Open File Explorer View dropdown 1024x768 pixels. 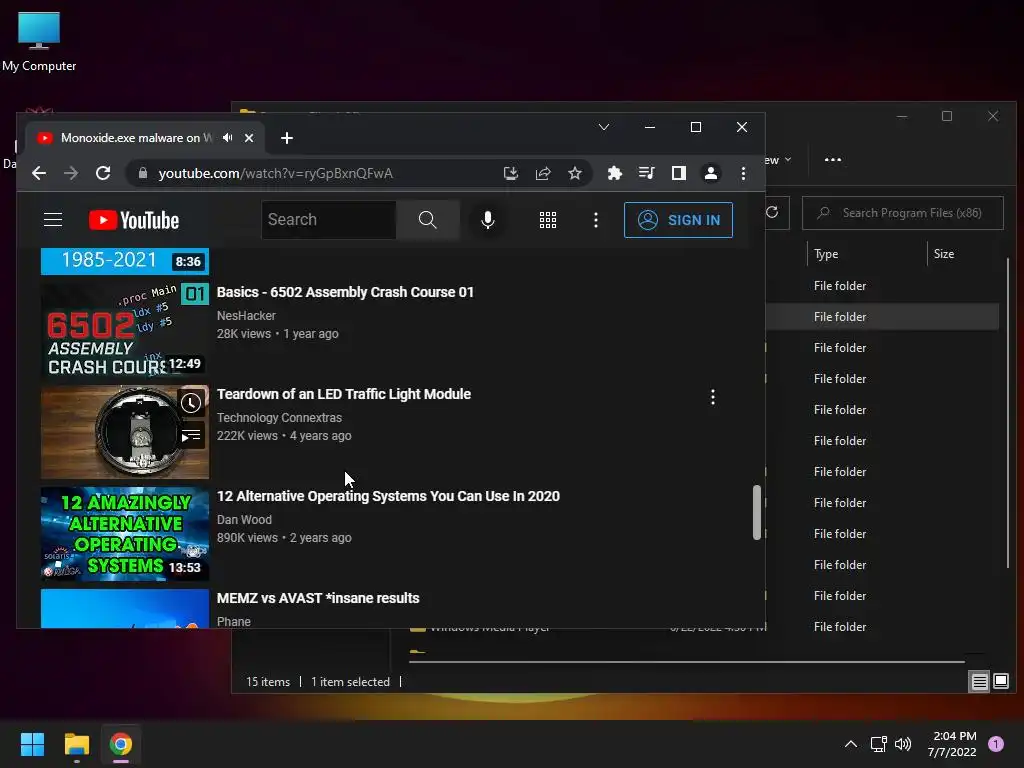coord(777,160)
